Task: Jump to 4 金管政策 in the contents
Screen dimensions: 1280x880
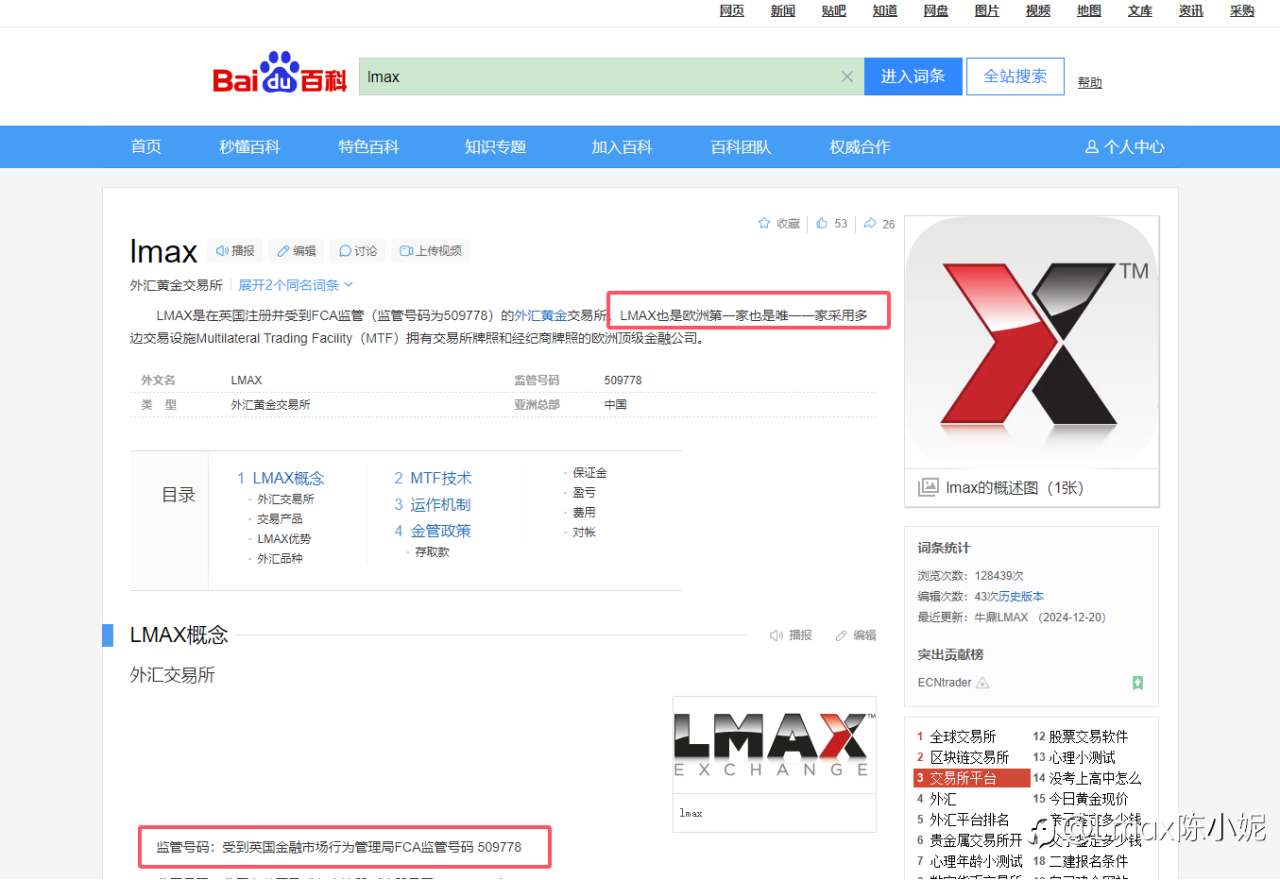Action: click(433, 531)
